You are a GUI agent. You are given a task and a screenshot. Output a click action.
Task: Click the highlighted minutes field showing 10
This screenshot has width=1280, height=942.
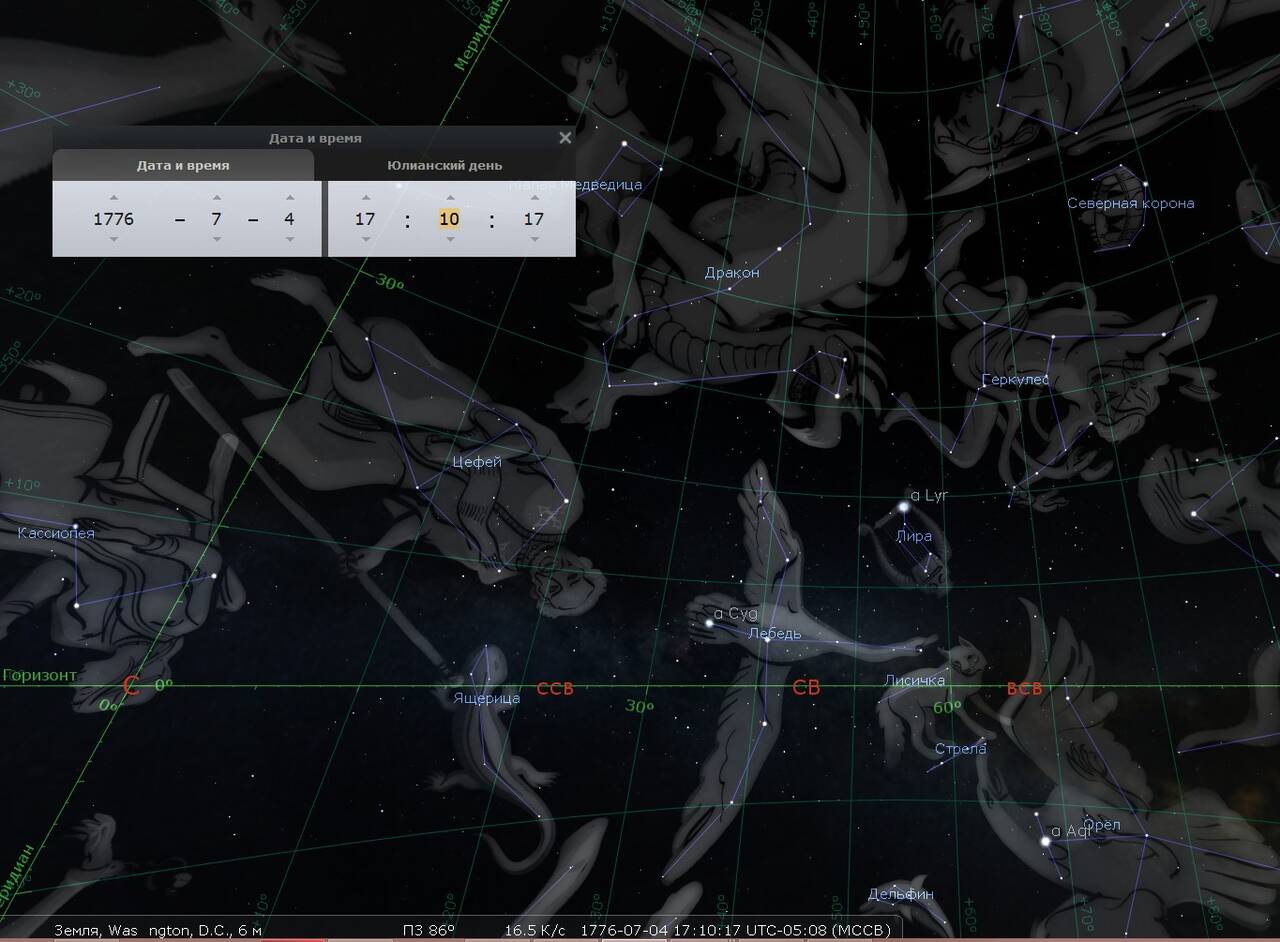(449, 218)
